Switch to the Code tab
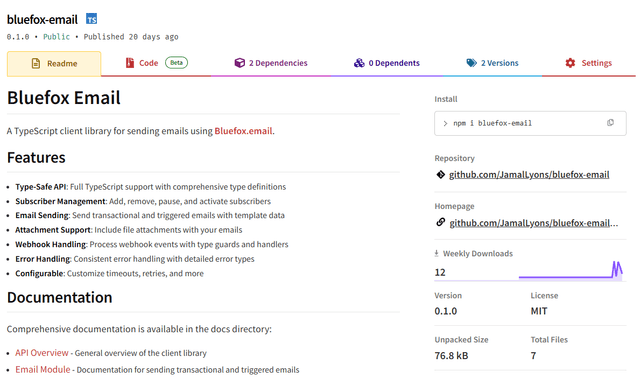 click(156, 63)
